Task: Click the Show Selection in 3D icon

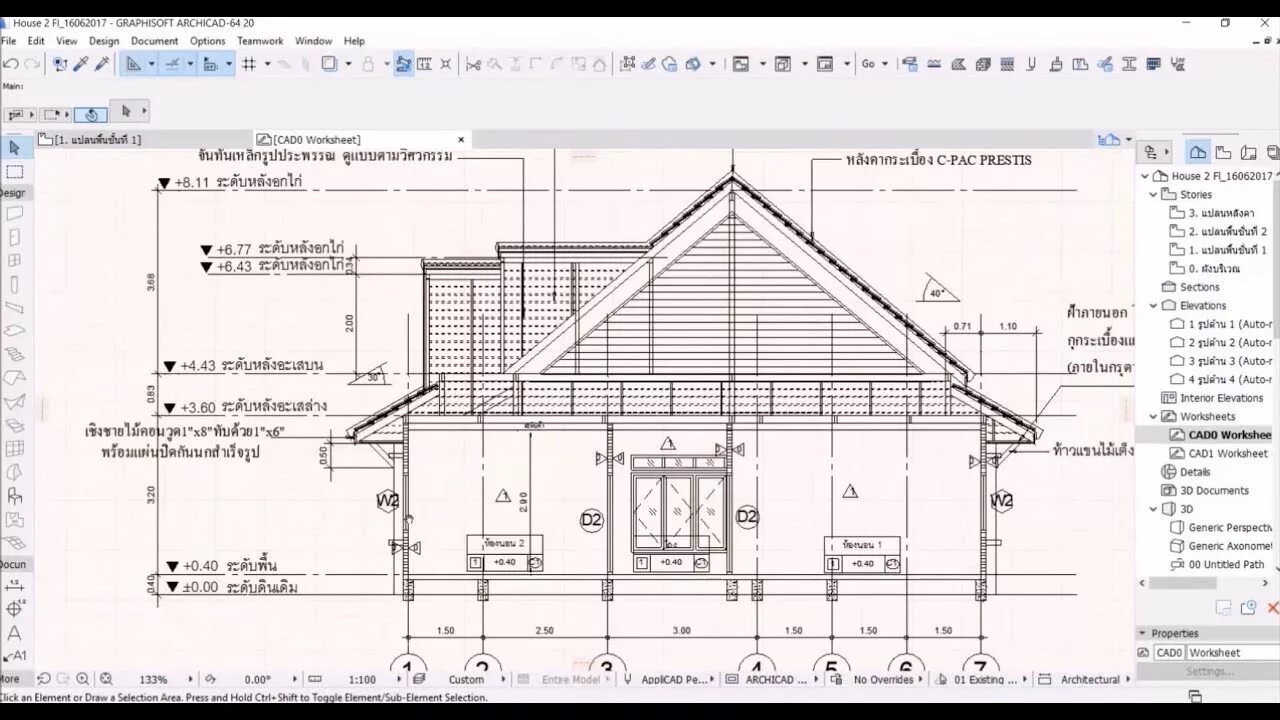Action: click(693, 64)
